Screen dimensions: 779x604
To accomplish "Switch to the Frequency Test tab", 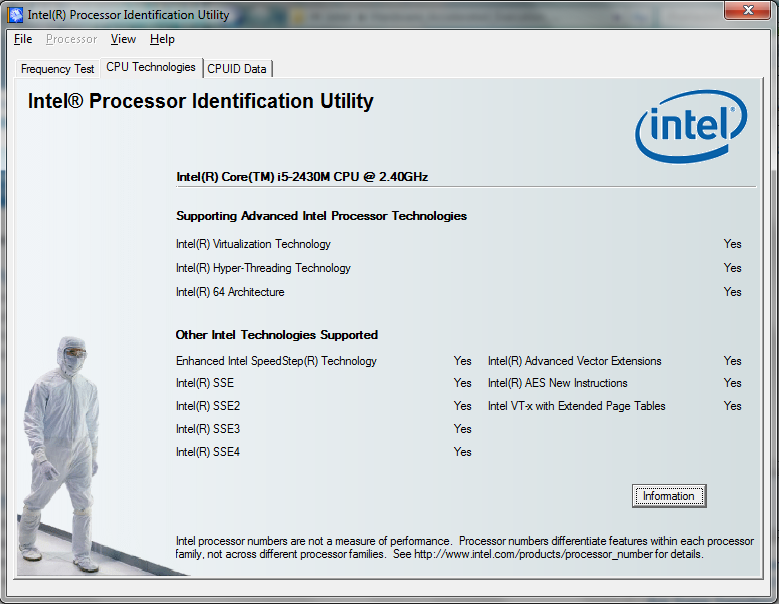I will [x=57, y=69].
